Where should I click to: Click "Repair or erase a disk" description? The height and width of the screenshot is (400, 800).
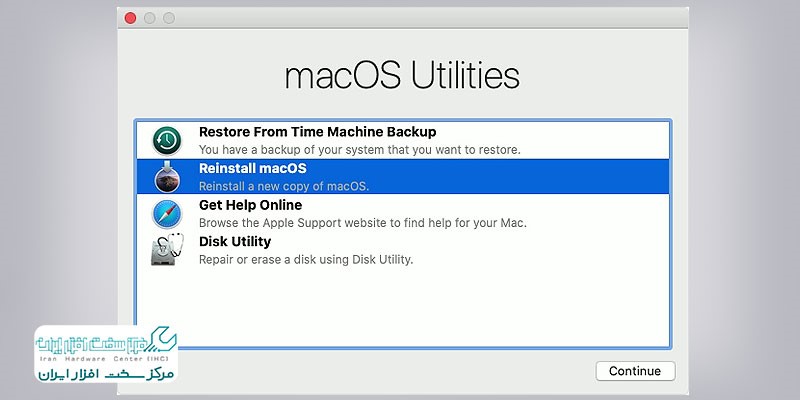(x=306, y=259)
